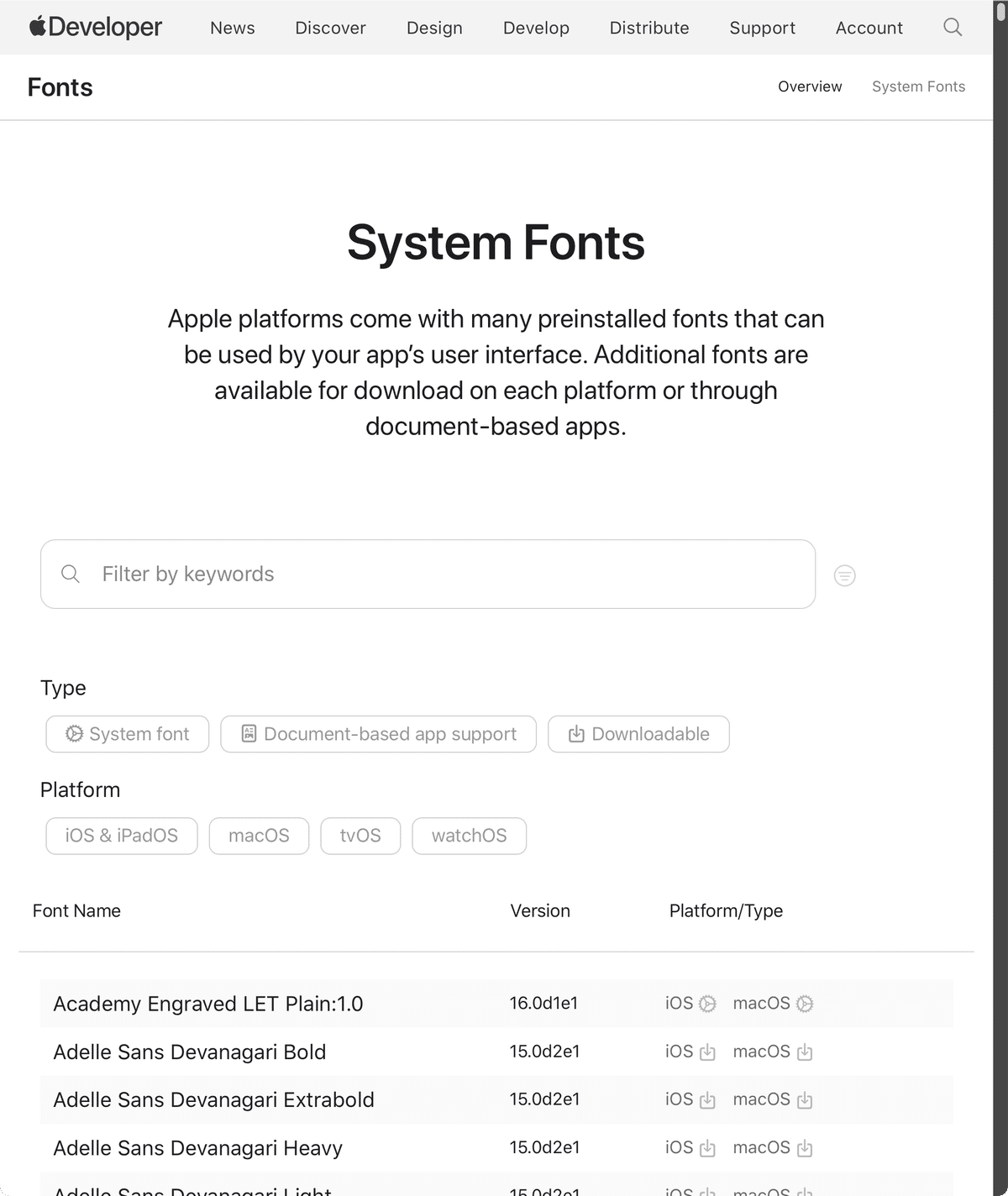Click magnifier icon inside the filter field
This screenshot has width=1008, height=1196.
[x=71, y=574]
